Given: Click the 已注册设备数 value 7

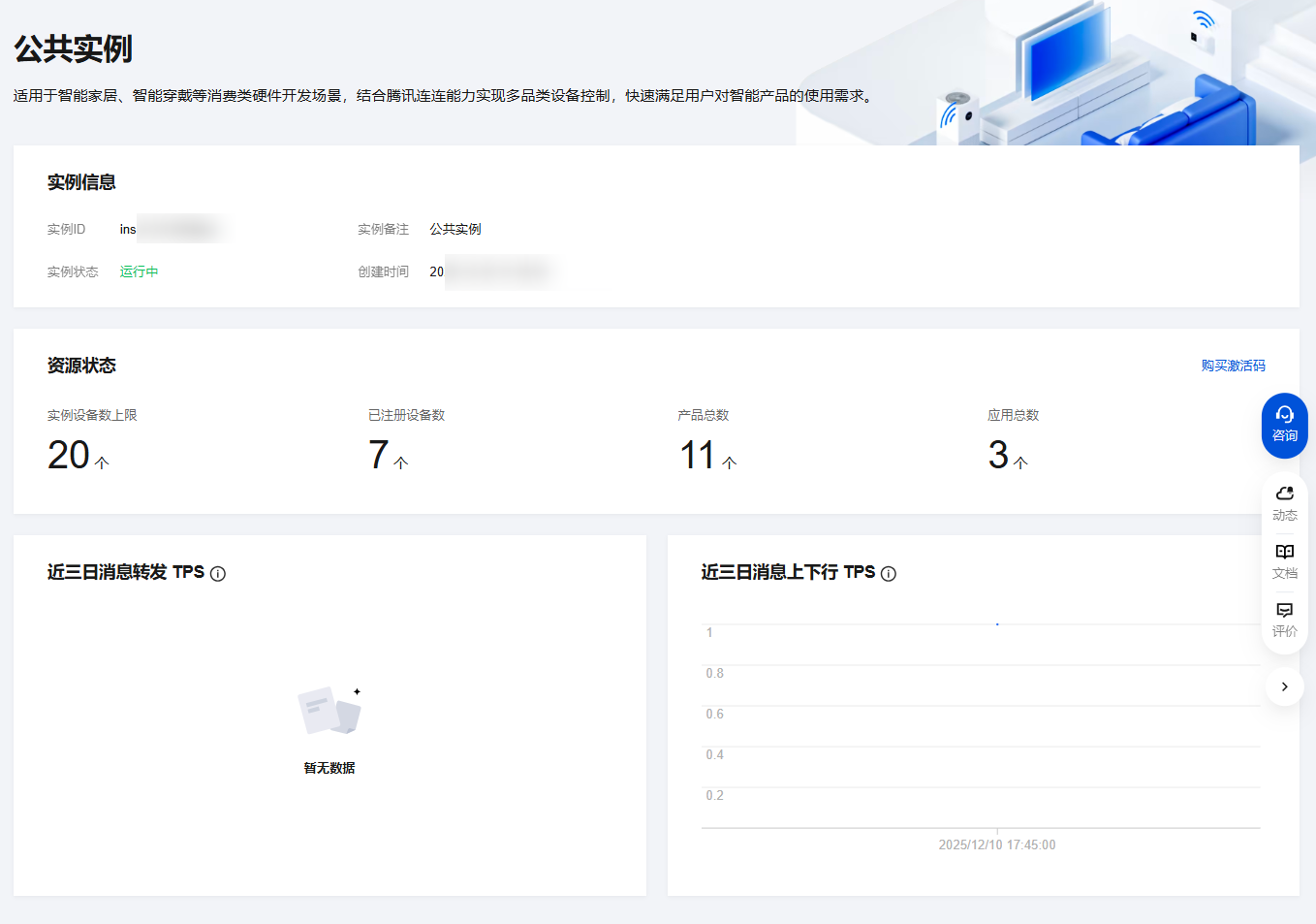Looking at the screenshot, I should tap(379, 455).
